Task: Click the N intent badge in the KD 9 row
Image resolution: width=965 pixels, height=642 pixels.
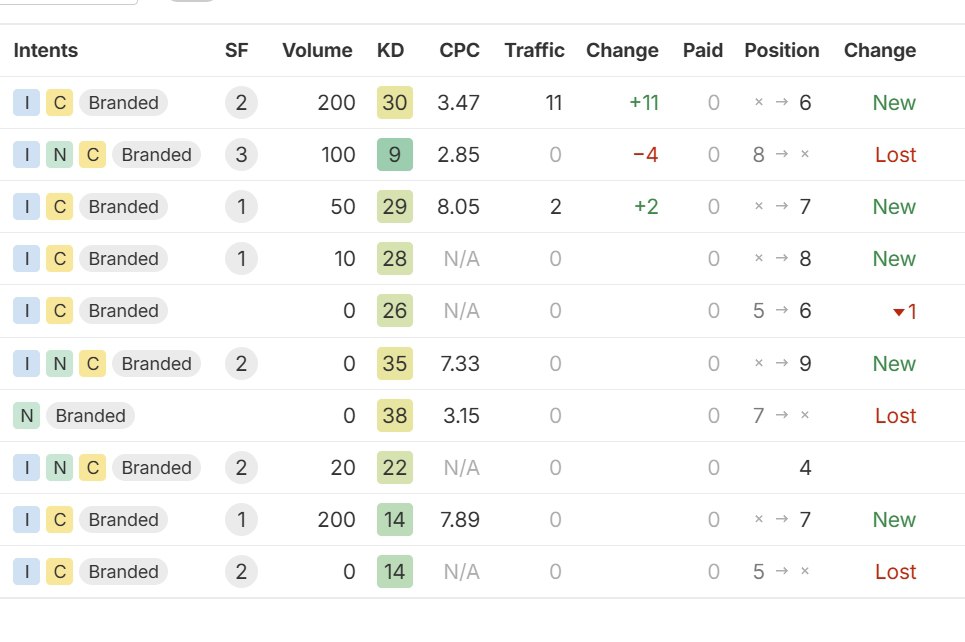Action: [60, 155]
